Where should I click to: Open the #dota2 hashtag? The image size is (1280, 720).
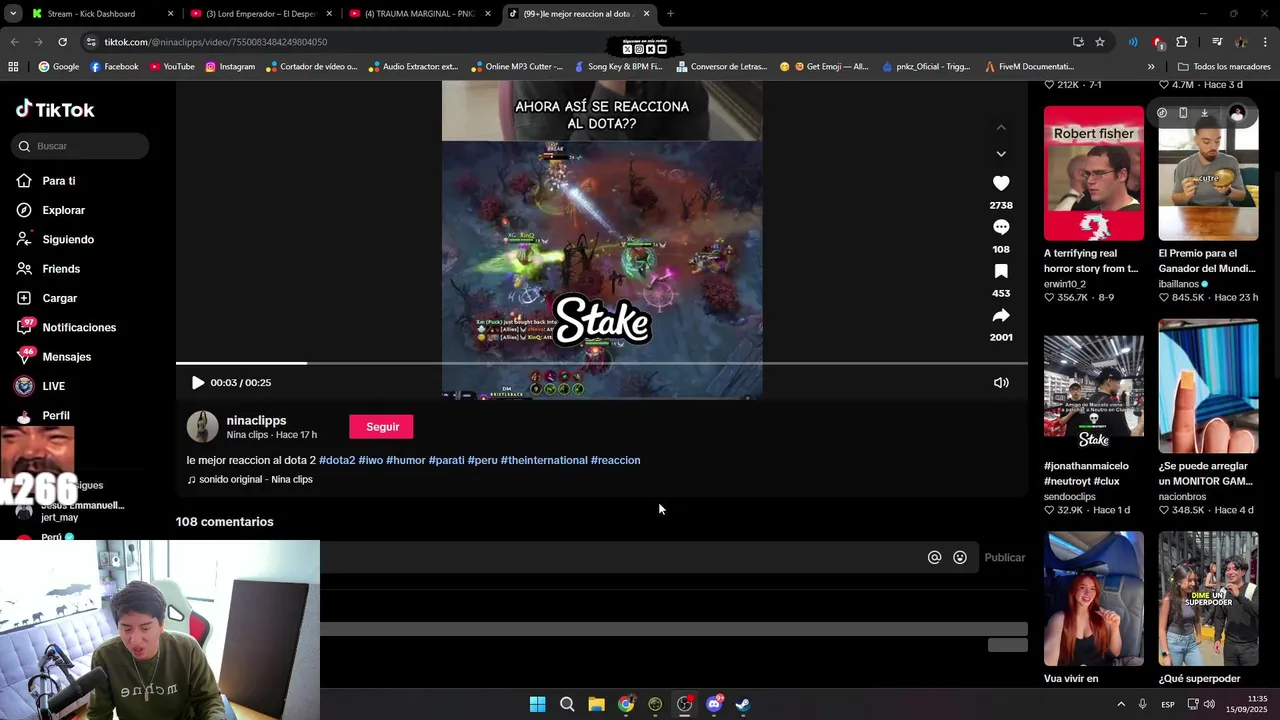337,460
